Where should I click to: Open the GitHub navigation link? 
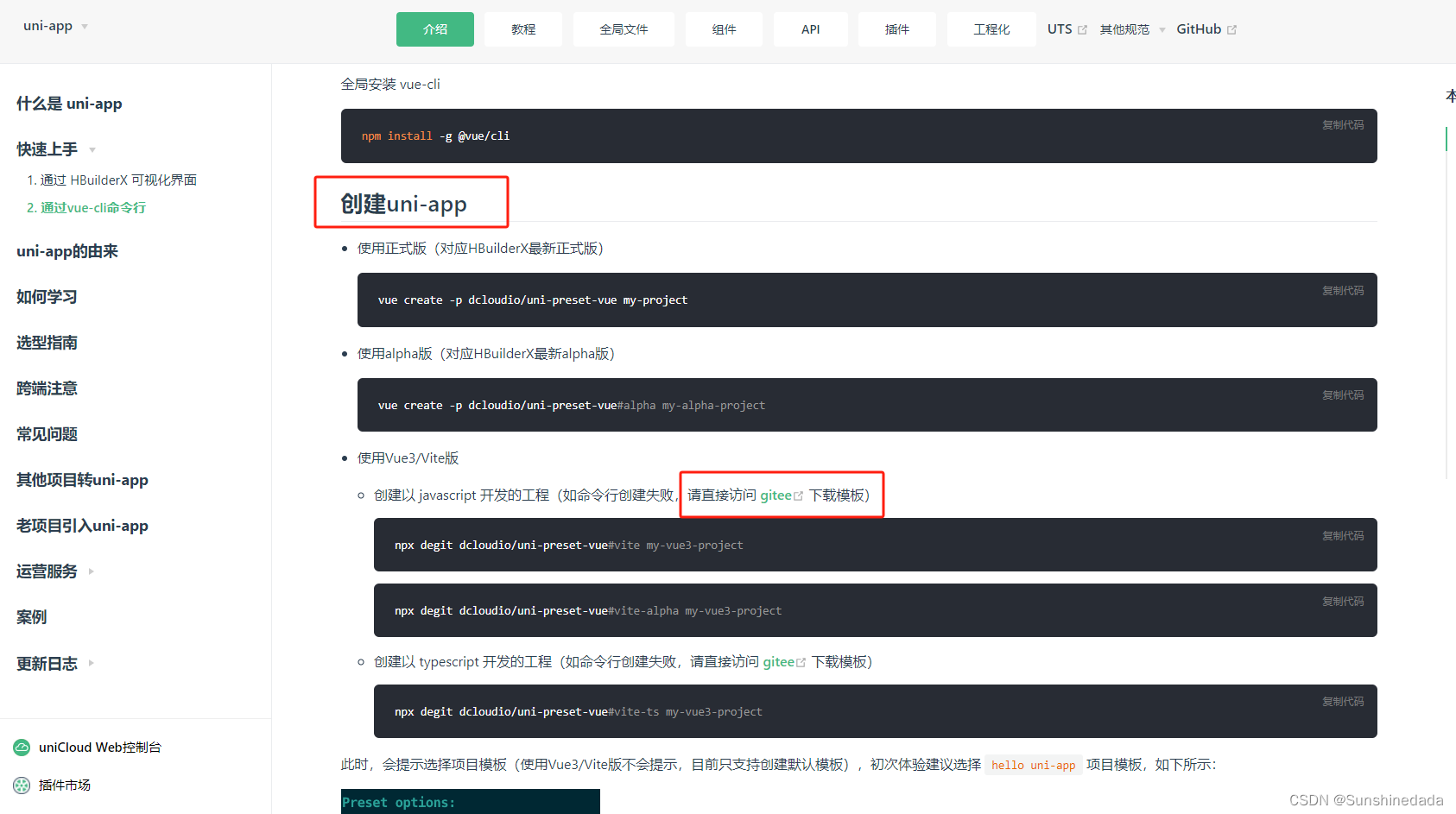1199,29
